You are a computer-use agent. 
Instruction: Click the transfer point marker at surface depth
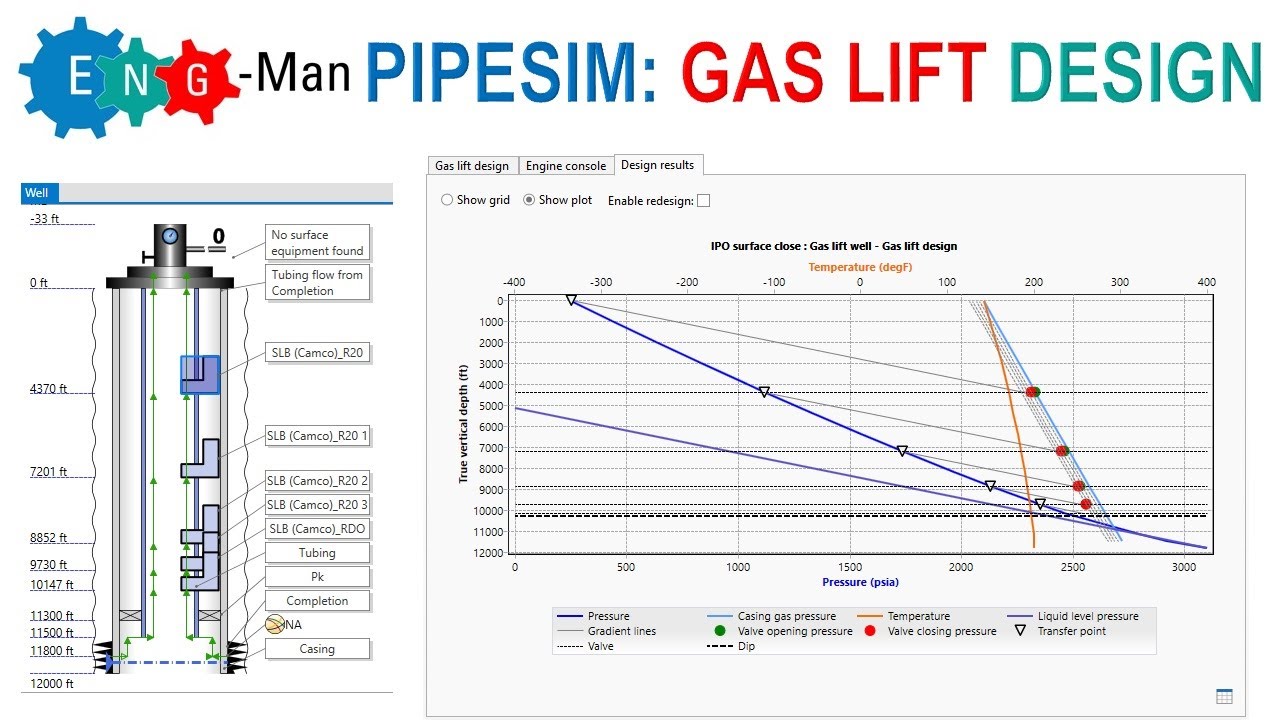point(571,300)
